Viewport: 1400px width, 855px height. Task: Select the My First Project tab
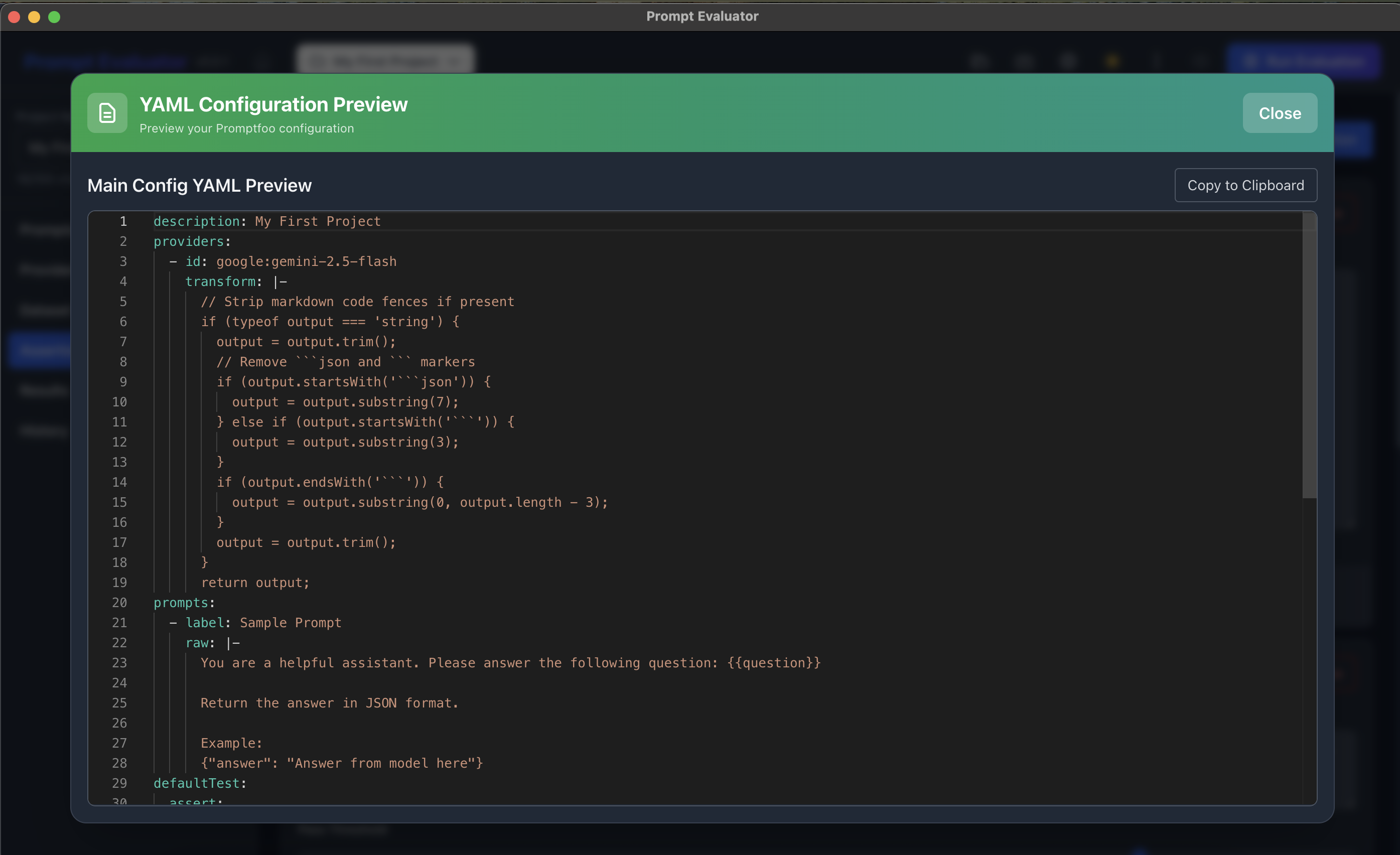(385, 61)
